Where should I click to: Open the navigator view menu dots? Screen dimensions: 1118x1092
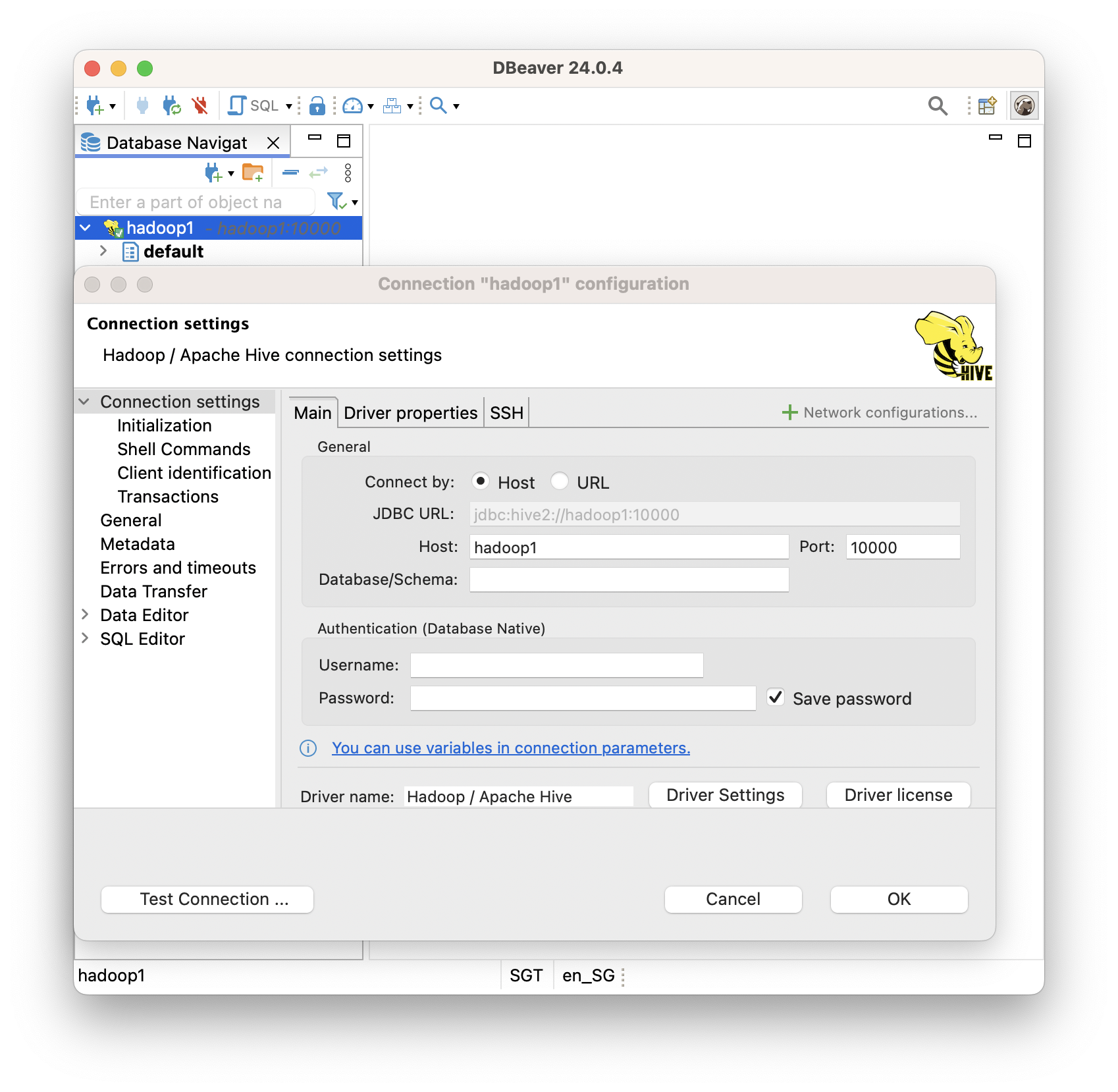coord(348,173)
